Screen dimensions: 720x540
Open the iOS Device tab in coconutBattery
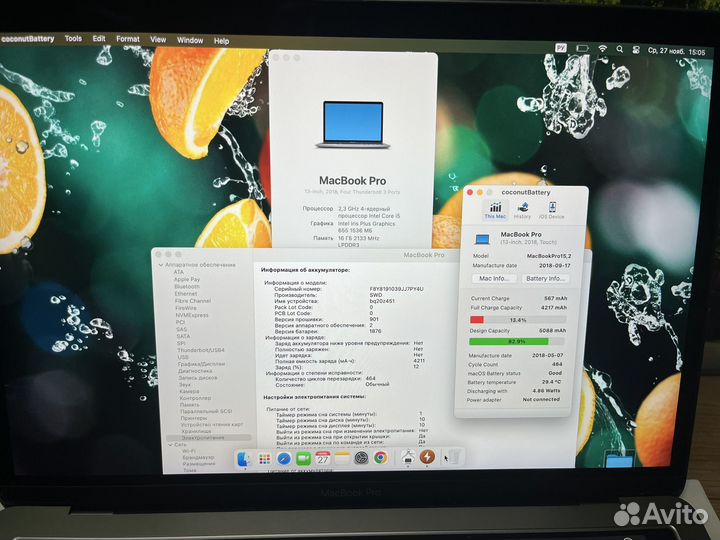(551, 211)
